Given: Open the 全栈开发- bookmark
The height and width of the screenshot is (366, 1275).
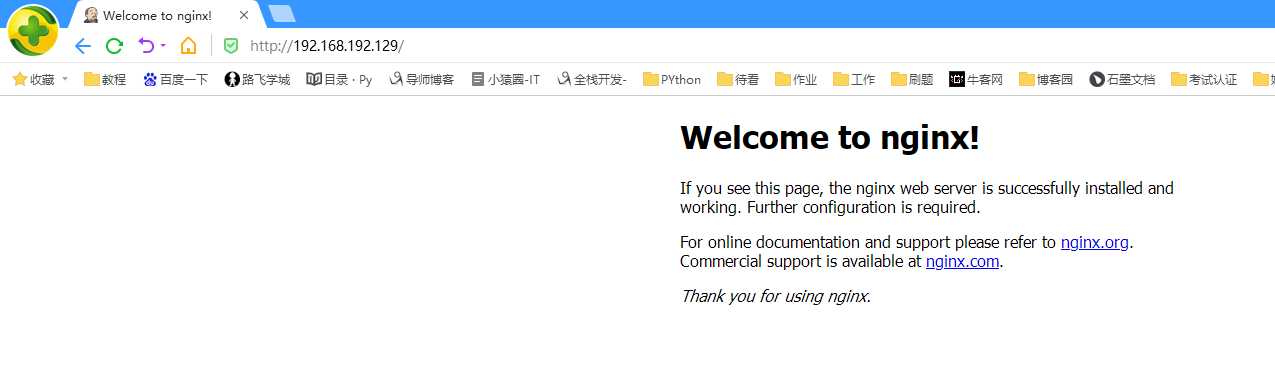Looking at the screenshot, I should click(592, 79).
